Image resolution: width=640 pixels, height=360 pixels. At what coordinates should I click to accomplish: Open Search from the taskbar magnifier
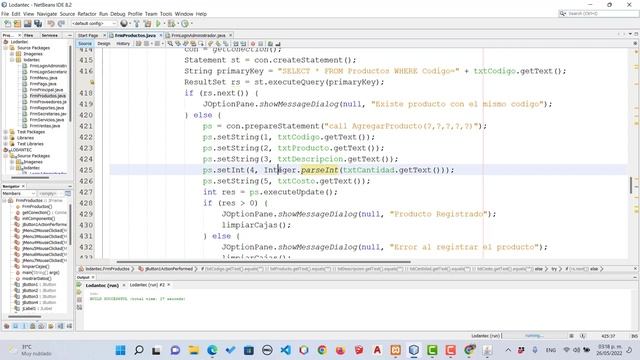pyautogui.click(x=139, y=350)
